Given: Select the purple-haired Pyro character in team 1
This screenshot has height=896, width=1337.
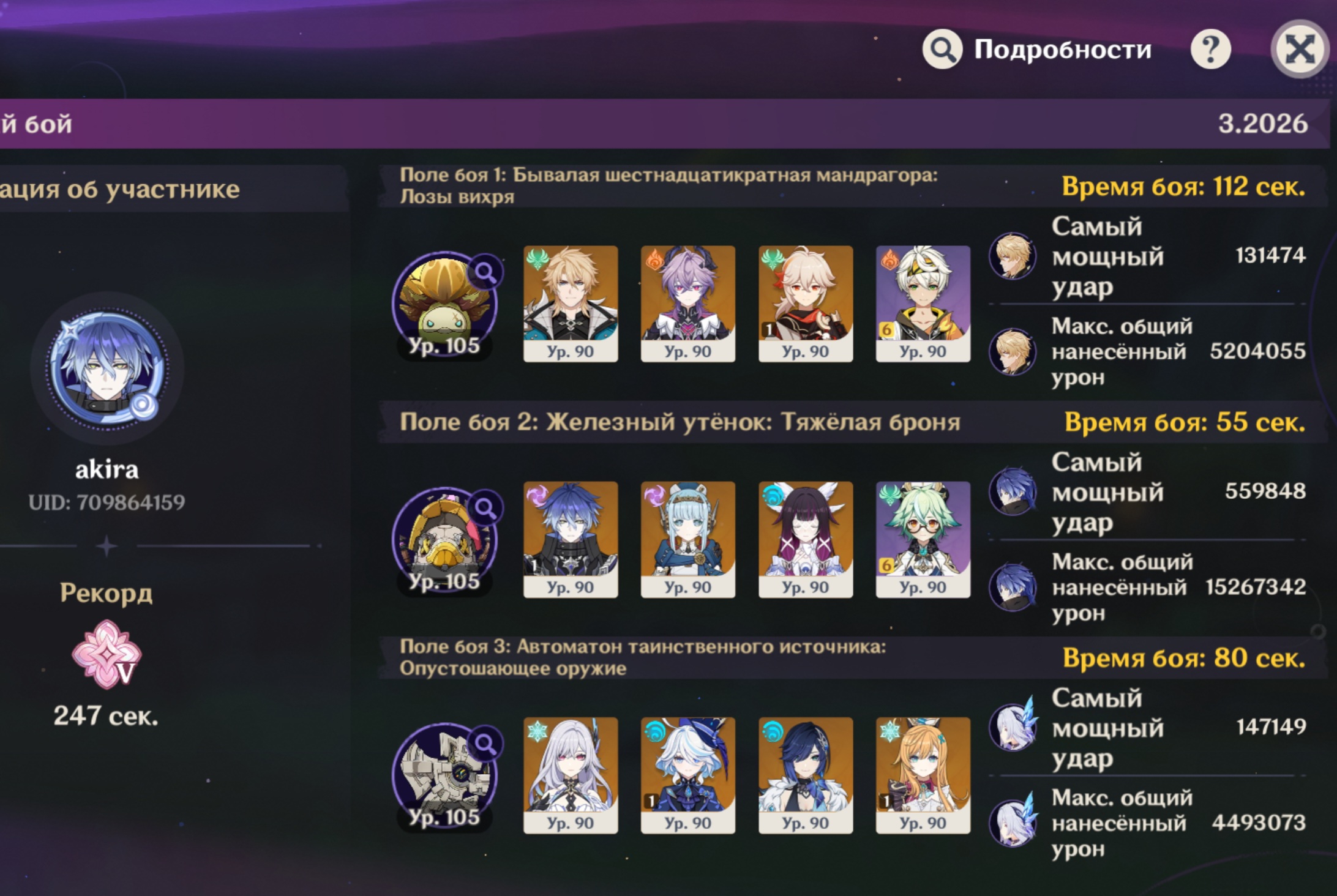Looking at the screenshot, I should pos(688,304).
